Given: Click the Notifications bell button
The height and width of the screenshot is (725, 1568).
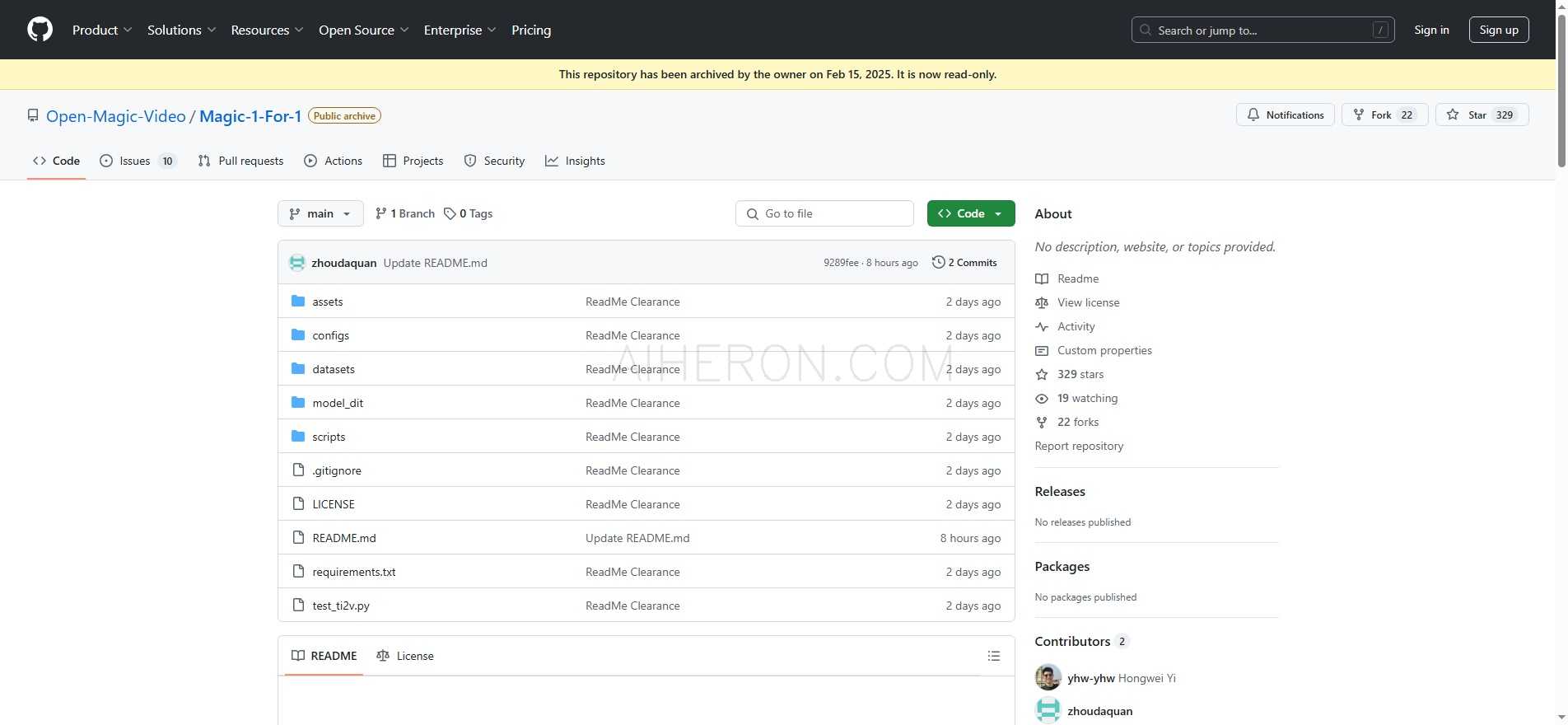Looking at the screenshot, I should (1285, 115).
